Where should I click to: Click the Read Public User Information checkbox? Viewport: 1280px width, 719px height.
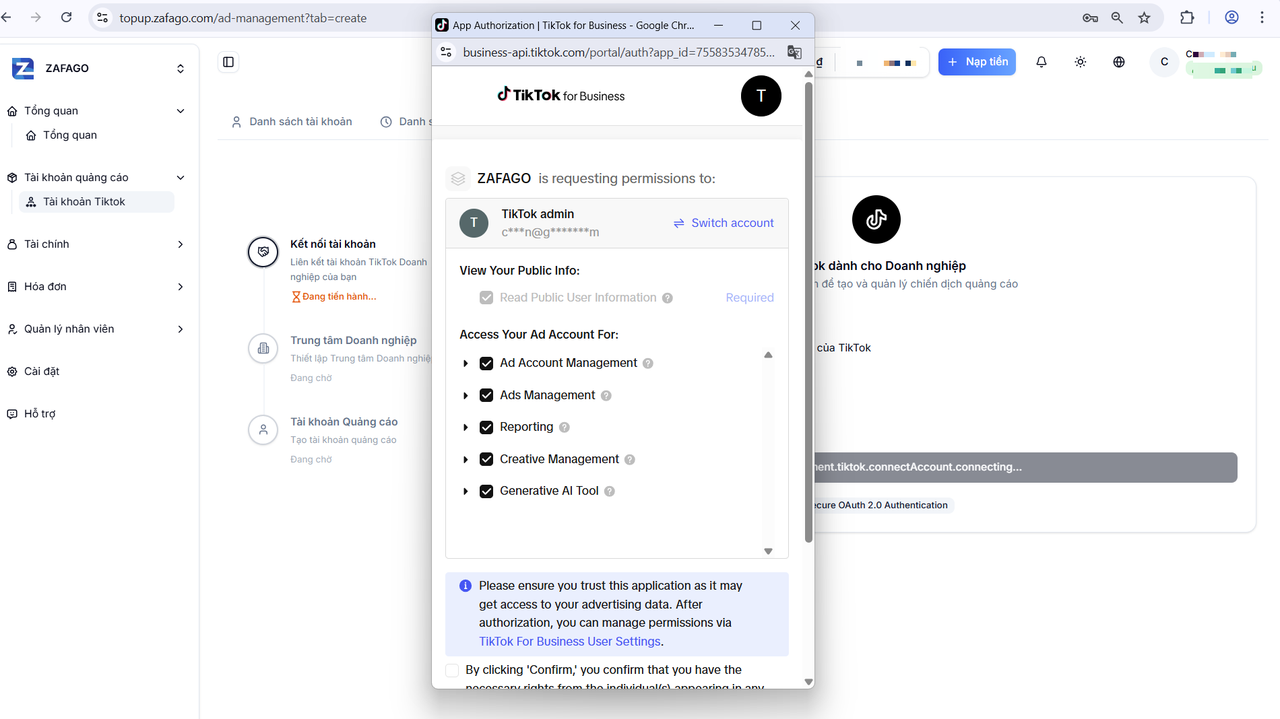click(x=487, y=298)
